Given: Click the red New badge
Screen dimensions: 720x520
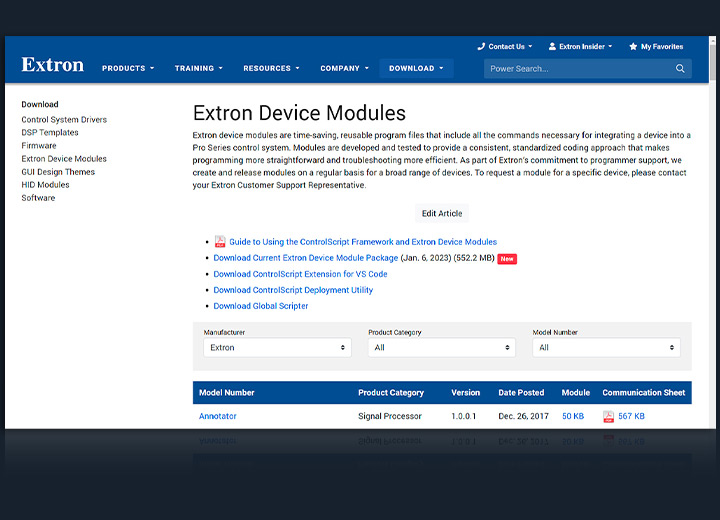Looking at the screenshot, I should (x=507, y=259).
